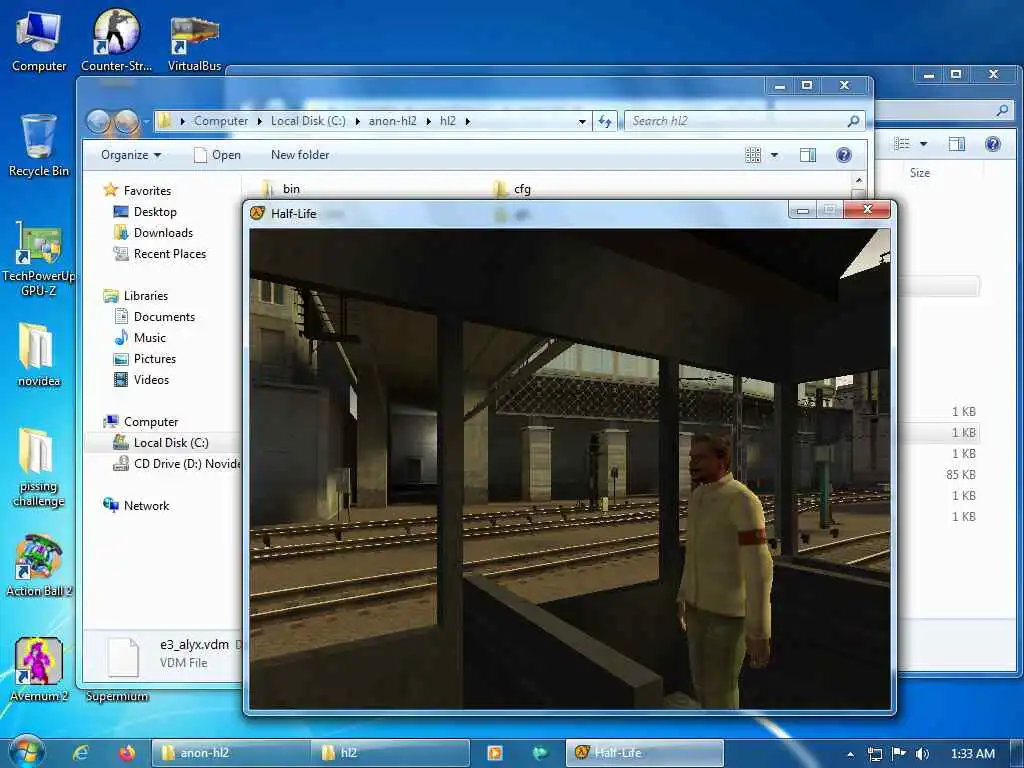The image size is (1024, 768).
Task: Select Music library
Action: tap(140, 338)
